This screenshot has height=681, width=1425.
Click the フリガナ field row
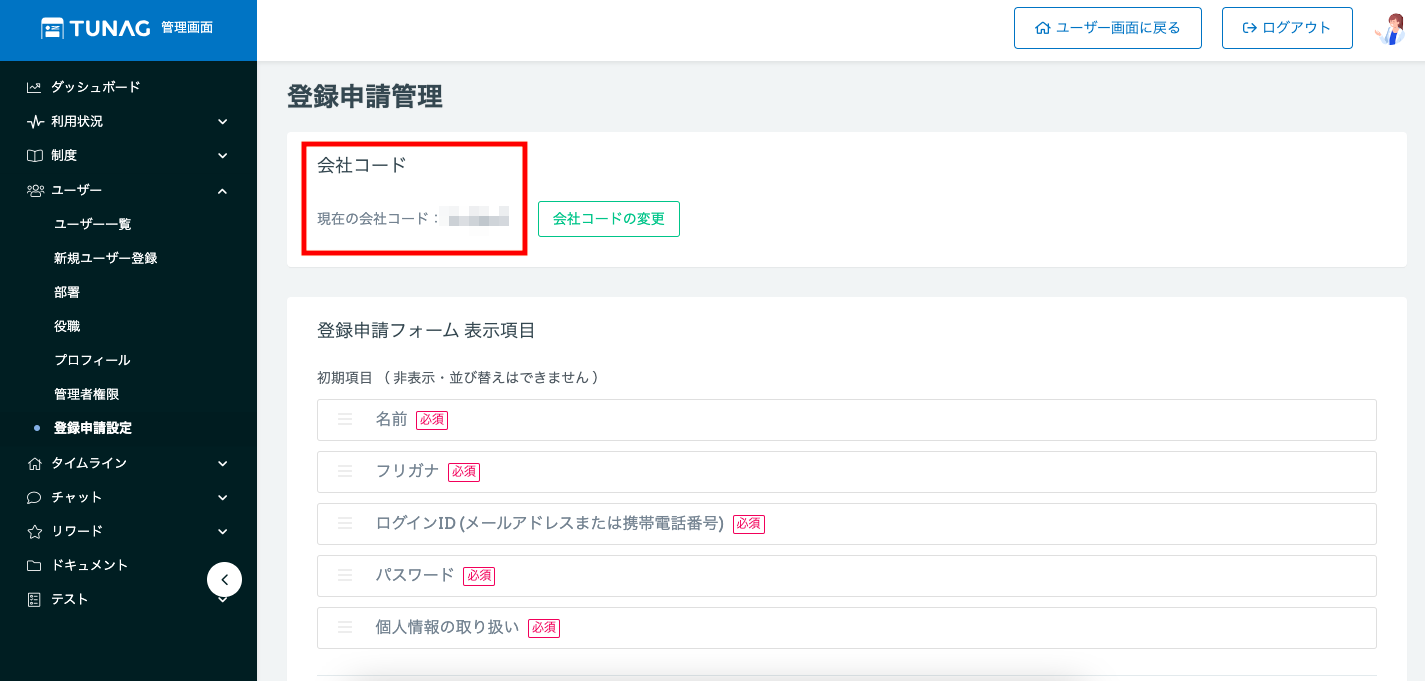(x=847, y=472)
